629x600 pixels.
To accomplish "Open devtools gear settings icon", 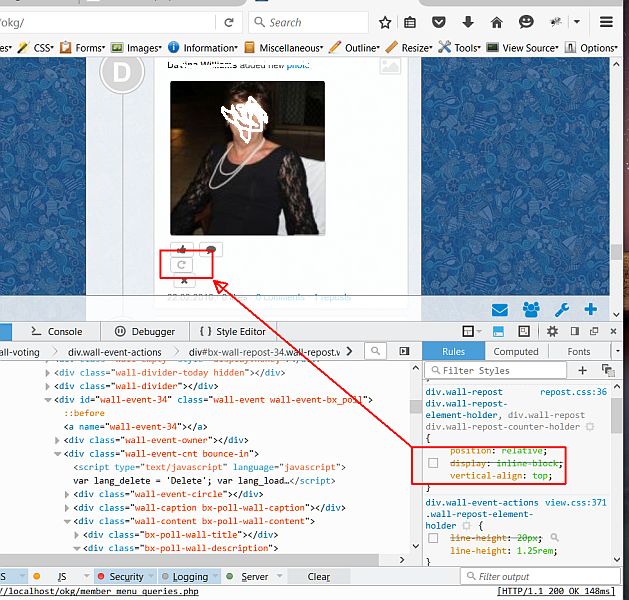I will click(551, 331).
